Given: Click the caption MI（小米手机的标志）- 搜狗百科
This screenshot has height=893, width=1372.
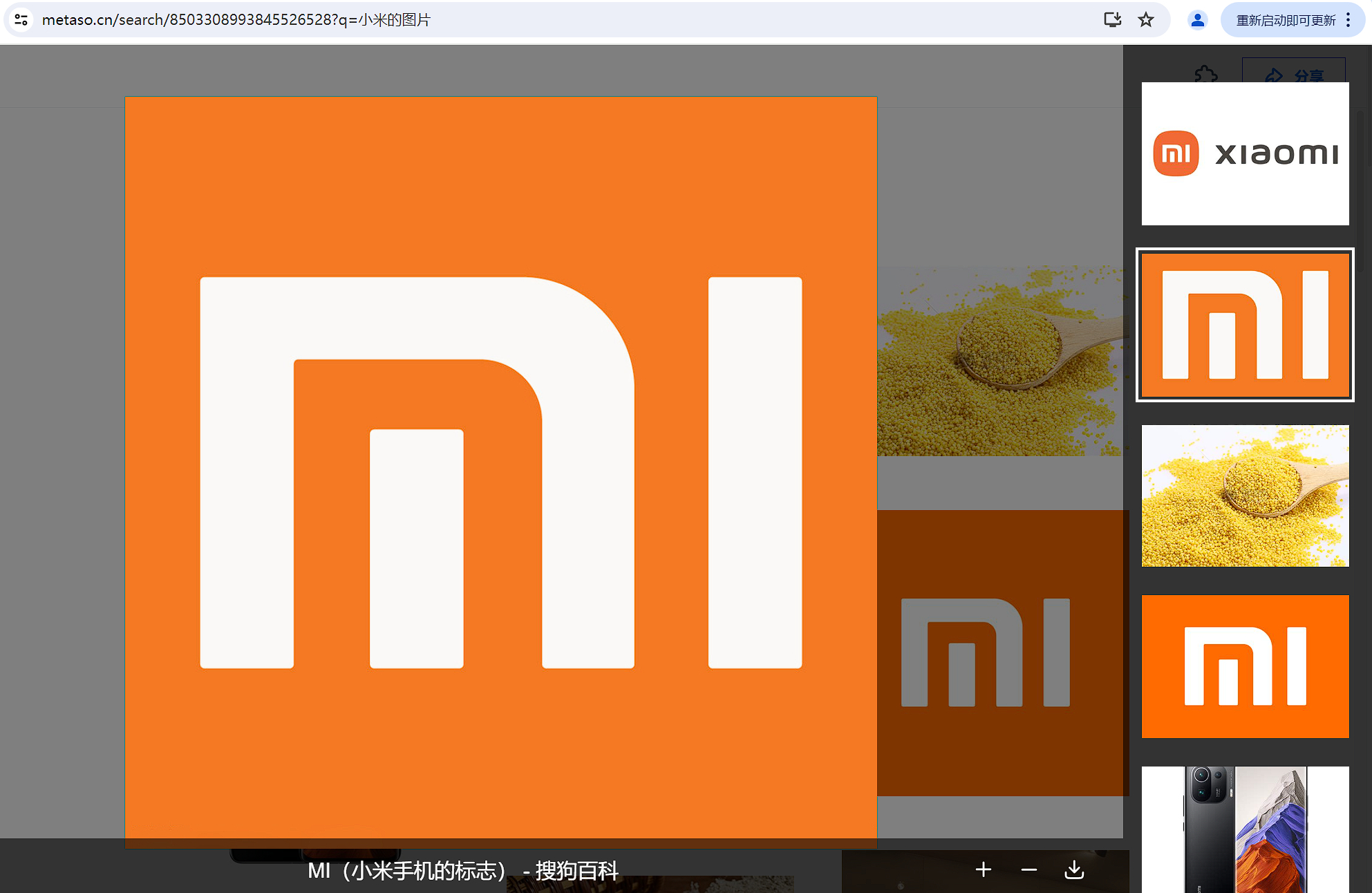Looking at the screenshot, I should point(463,871).
